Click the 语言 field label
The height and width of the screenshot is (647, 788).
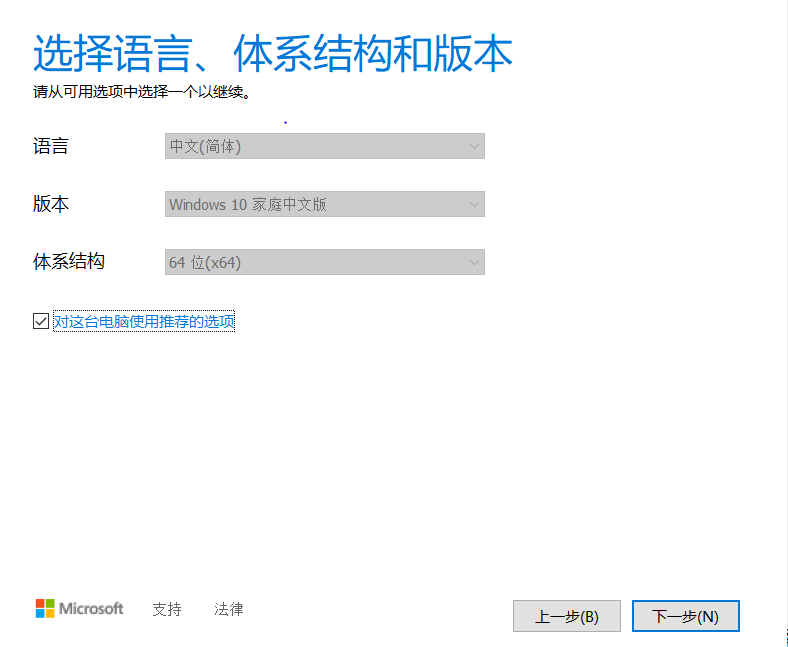pos(51,146)
